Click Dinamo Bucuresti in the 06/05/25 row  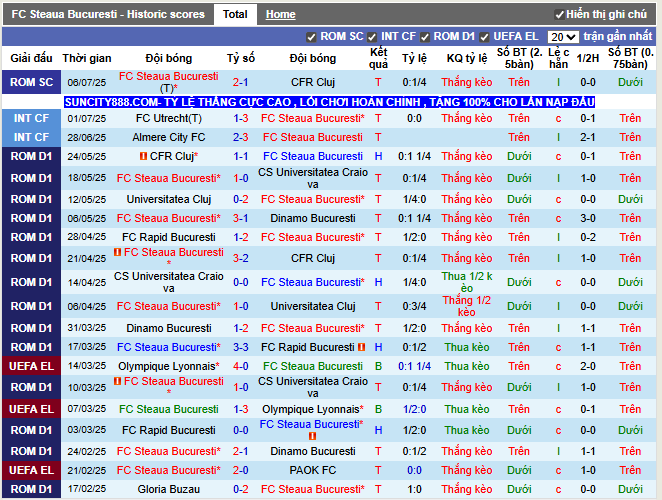point(313,218)
